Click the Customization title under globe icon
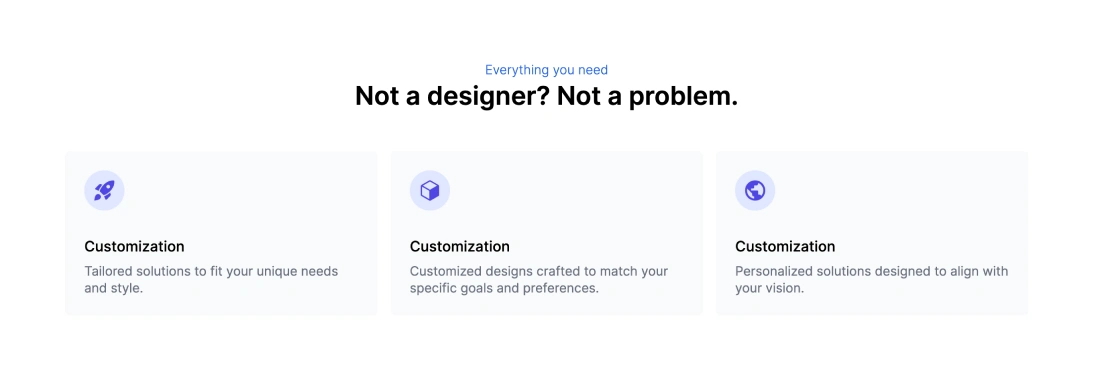This screenshot has width=1100, height=389. click(785, 247)
